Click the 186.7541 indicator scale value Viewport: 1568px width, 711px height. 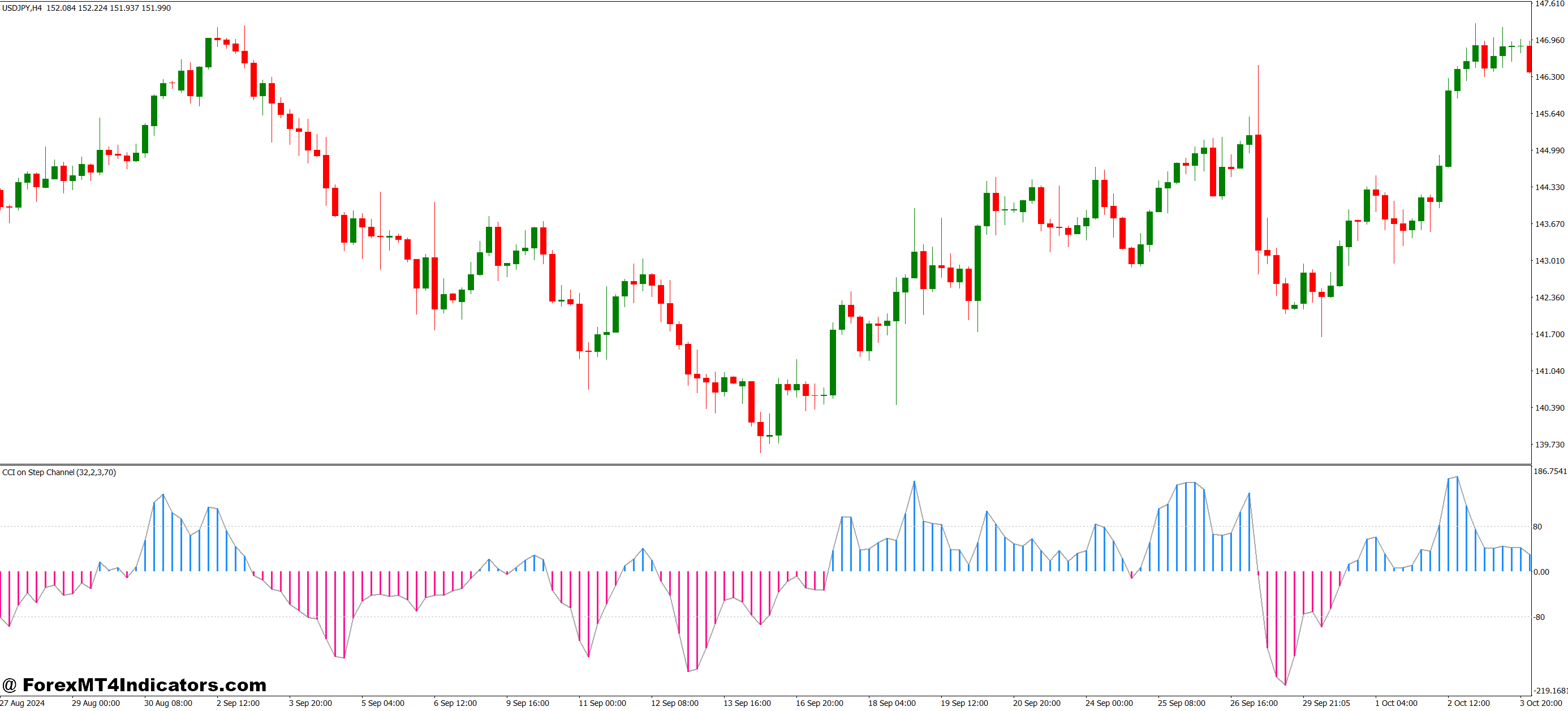(1550, 471)
